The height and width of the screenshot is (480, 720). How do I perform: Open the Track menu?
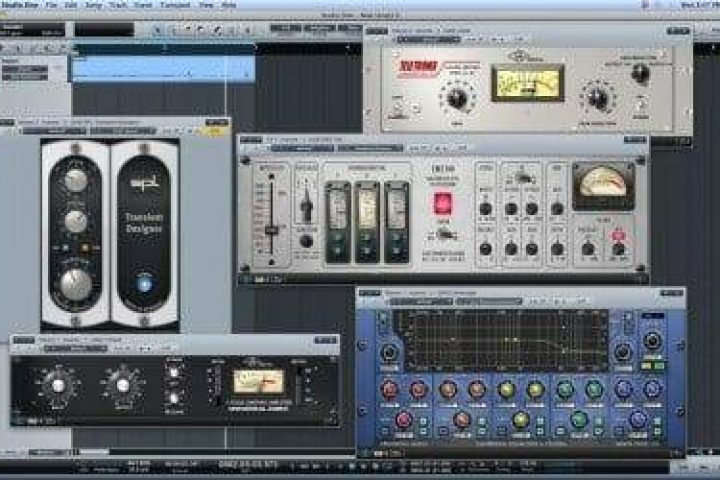(118, 5)
